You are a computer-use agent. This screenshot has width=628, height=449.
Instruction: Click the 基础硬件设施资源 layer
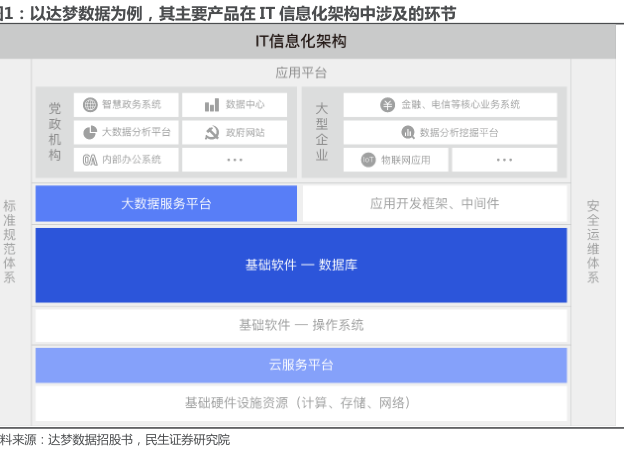click(x=301, y=402)
